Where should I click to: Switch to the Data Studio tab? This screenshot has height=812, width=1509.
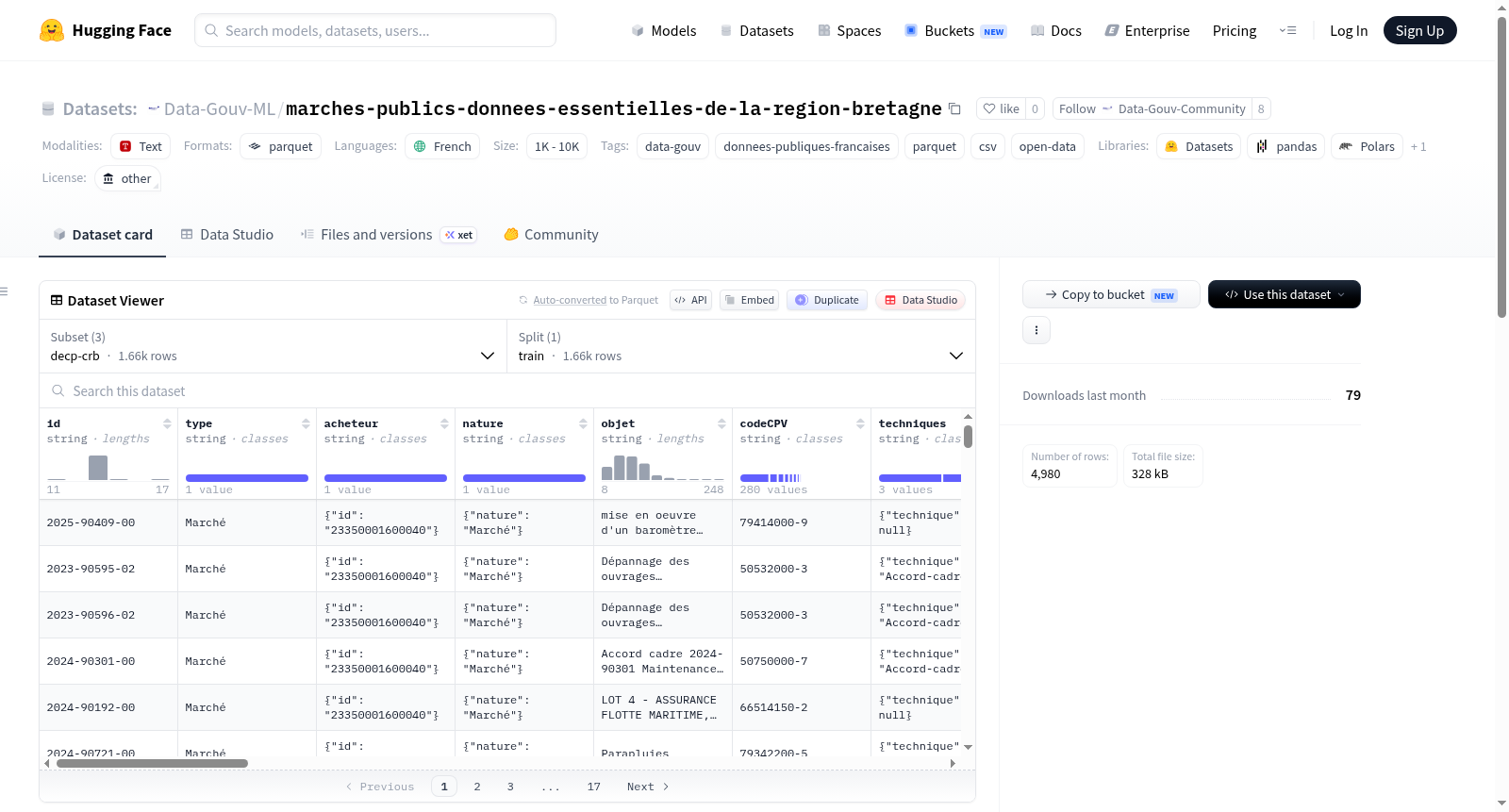point(227,235)
